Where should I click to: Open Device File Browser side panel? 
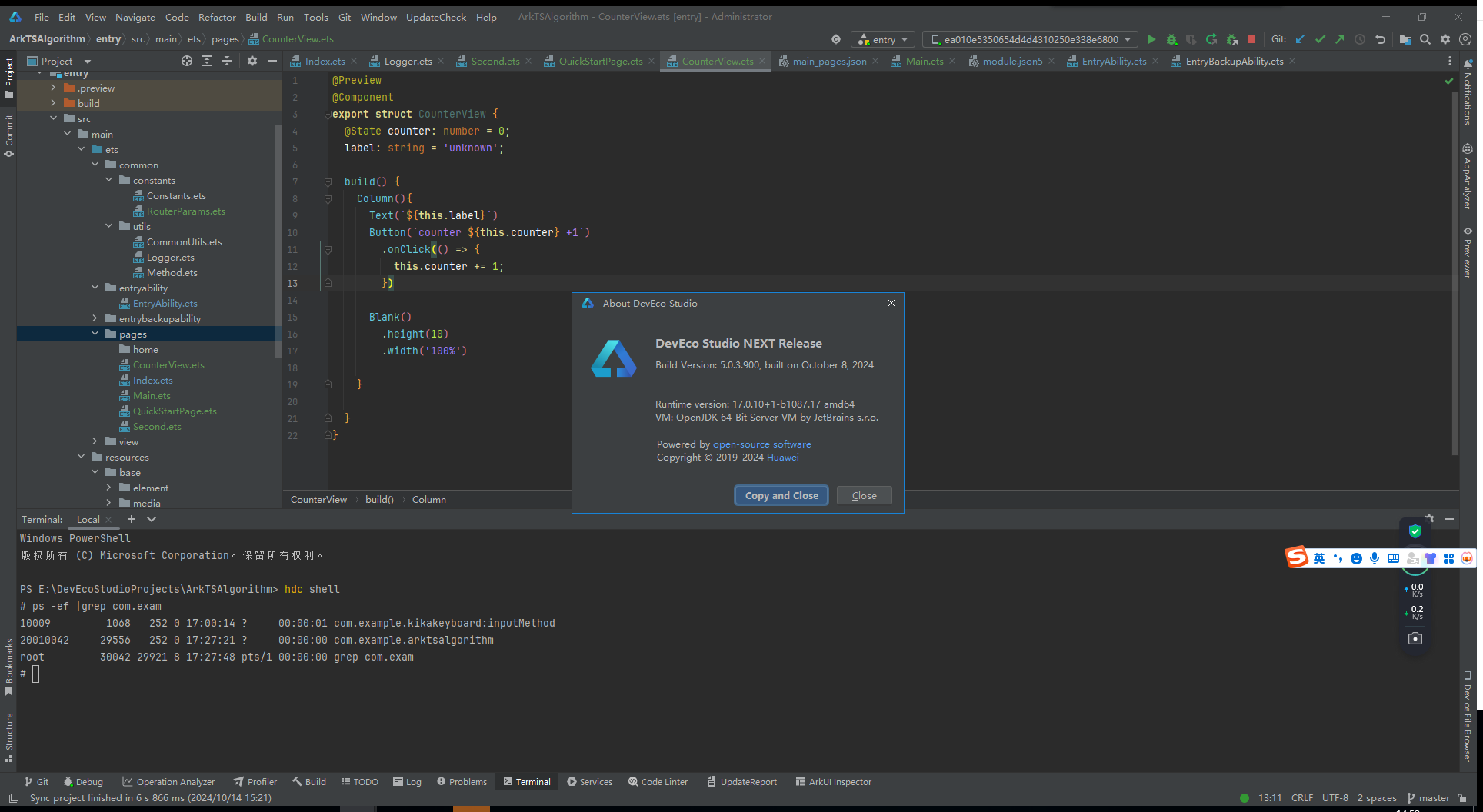click(1468, 717)
